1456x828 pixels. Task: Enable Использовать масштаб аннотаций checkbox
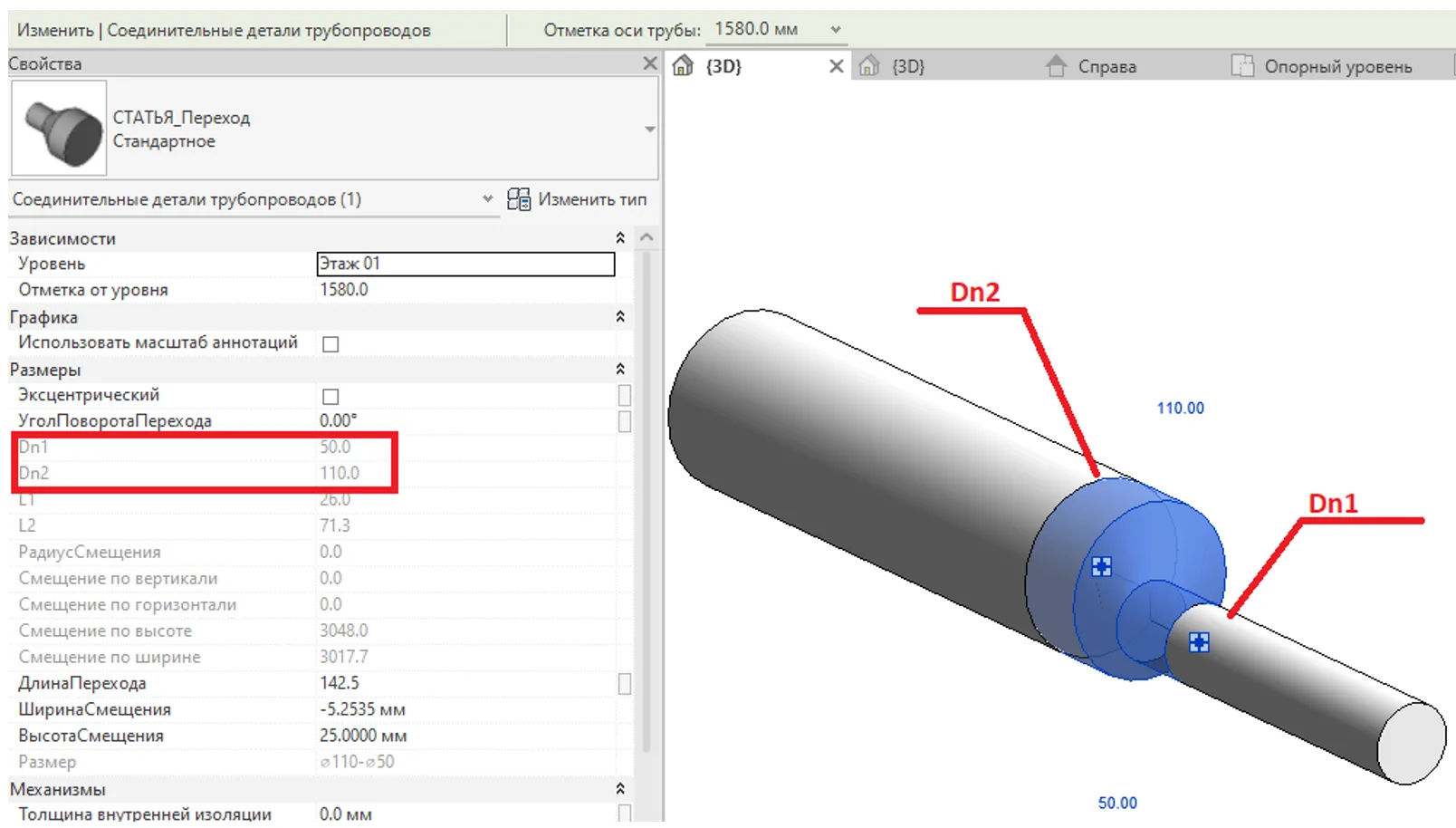(330, 344)
